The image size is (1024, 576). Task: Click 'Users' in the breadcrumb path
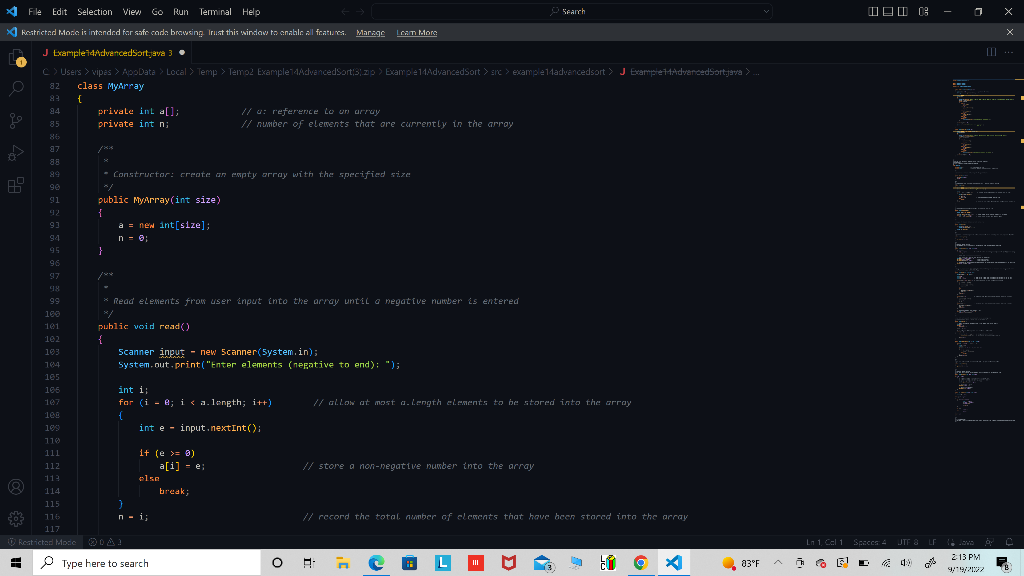[71, 72]
